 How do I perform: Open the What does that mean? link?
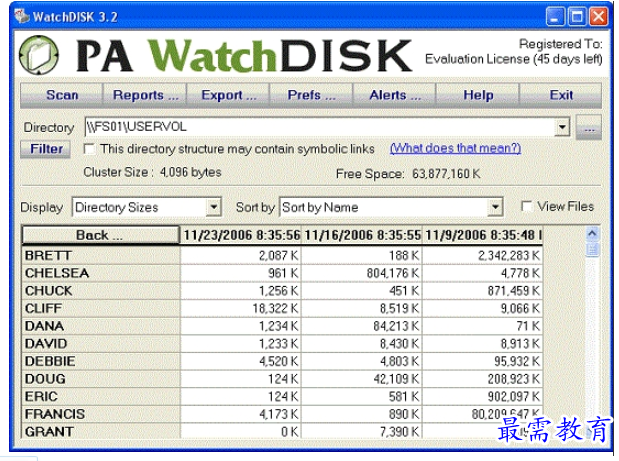(x=455, y=148)
